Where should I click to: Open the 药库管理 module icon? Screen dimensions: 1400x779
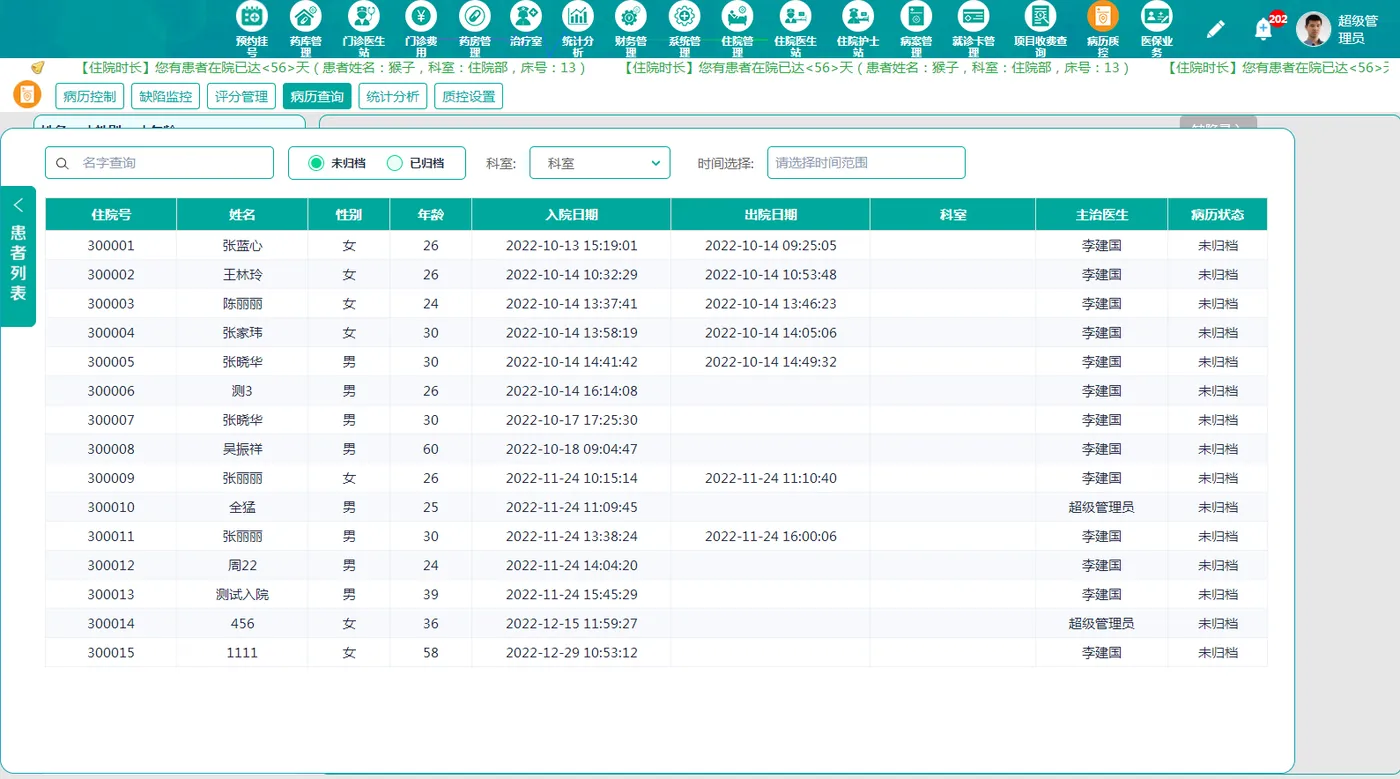306,16
